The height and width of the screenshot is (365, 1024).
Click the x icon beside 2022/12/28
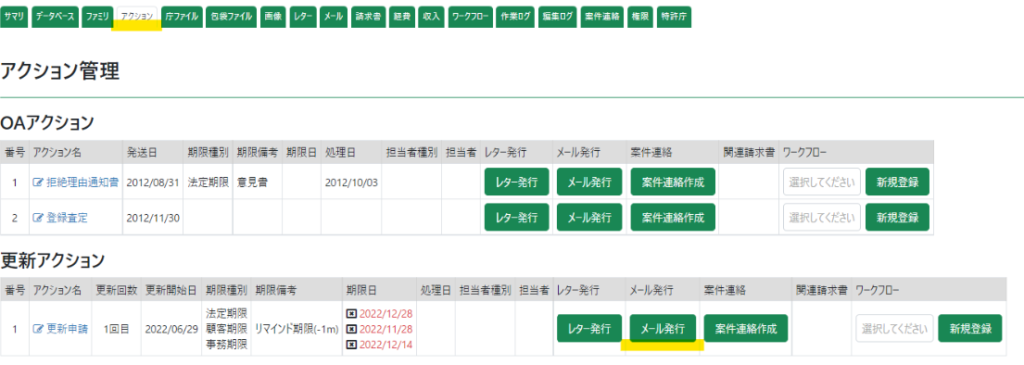pyautogui.click(x=351, y=314)
